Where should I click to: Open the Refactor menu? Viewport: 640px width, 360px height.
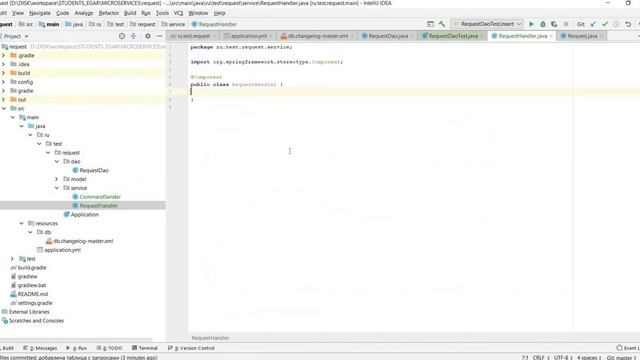coord(109,13)
